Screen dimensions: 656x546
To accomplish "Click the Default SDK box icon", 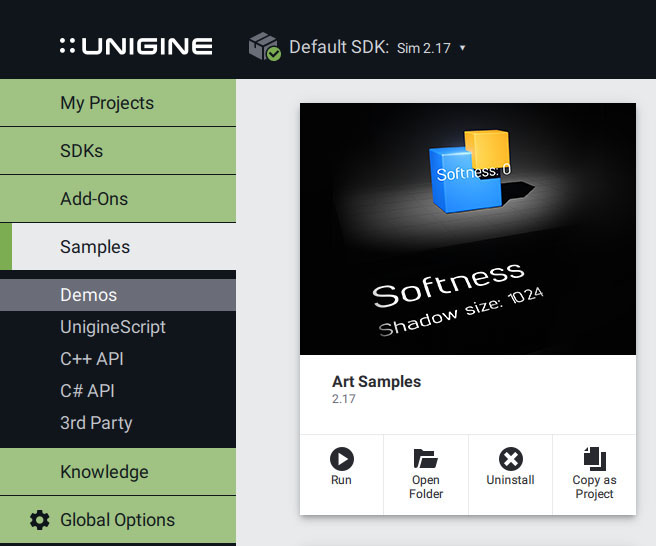I will (265, 47).
